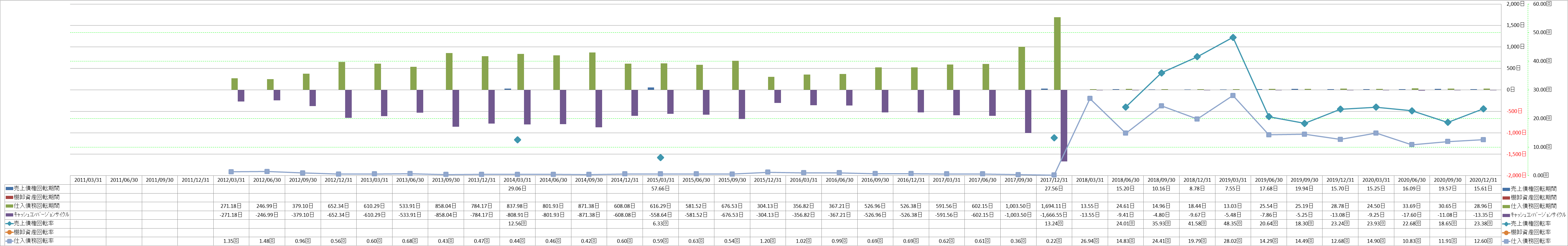
Task: Click キャッシュコンバージョンサイクル entry in the right-side legend
Action: tap(1534, 215)
